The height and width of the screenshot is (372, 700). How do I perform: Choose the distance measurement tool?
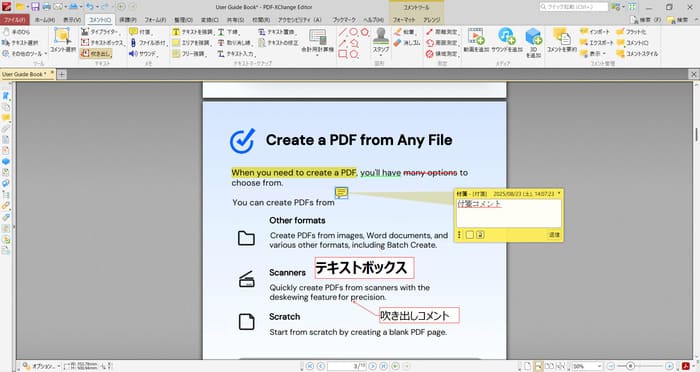pyautogui.click(x=442, y=32)
